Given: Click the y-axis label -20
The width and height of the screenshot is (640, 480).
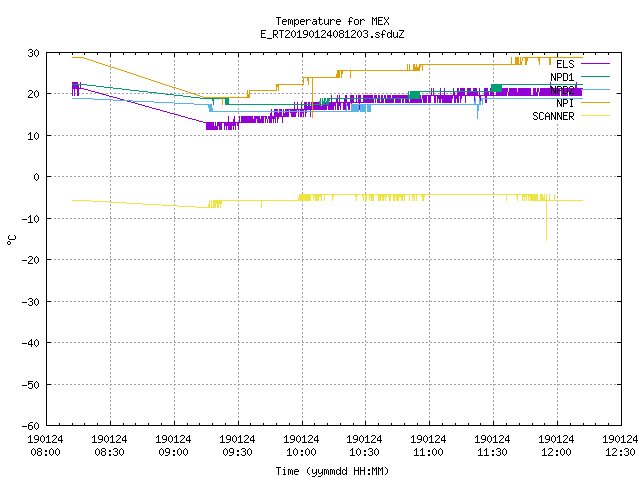Looking at the screenshot, I should coord(30,260).
